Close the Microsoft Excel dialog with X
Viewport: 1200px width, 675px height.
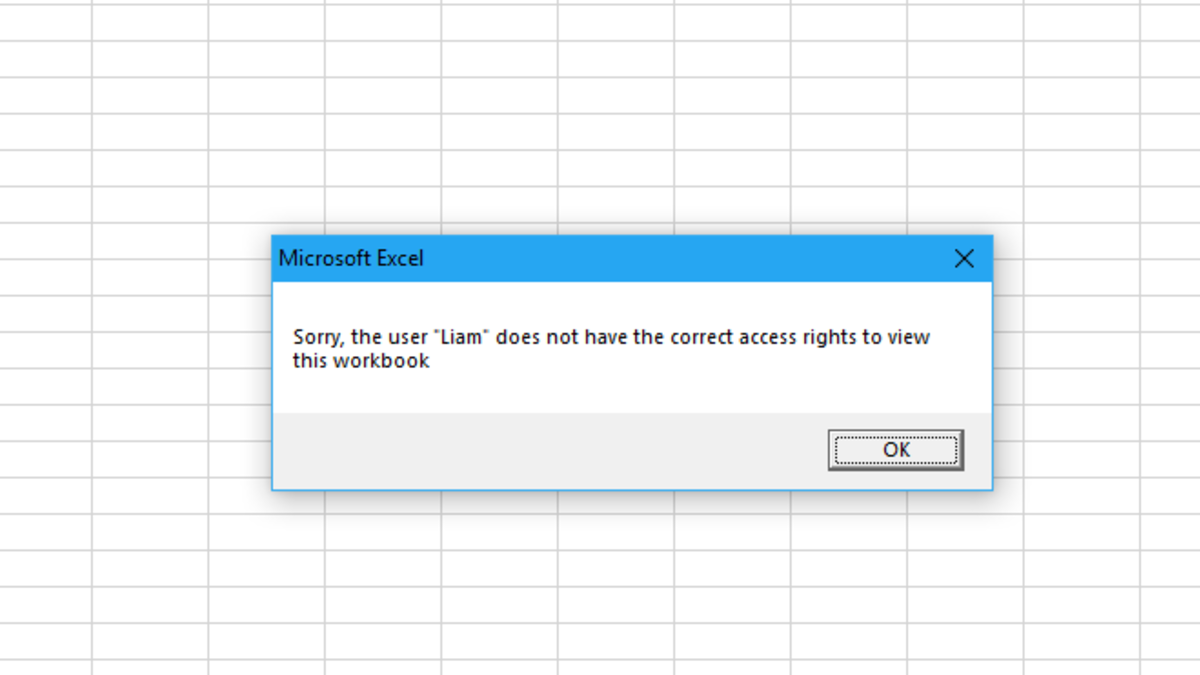pos(964,259)
